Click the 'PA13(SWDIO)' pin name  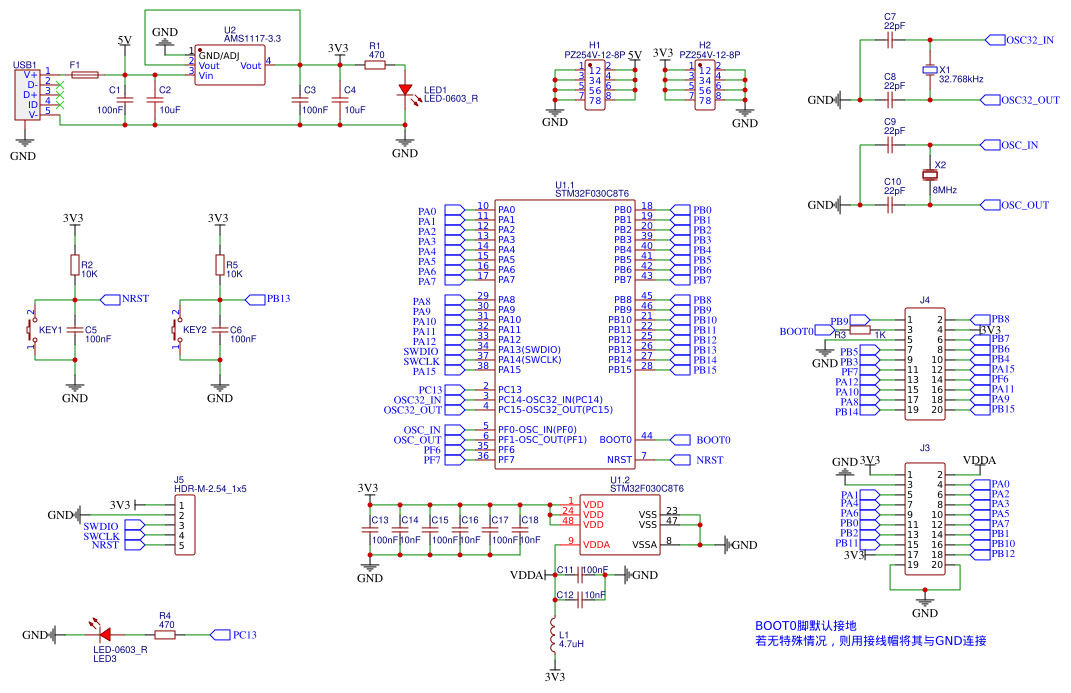tap(529, 350)
